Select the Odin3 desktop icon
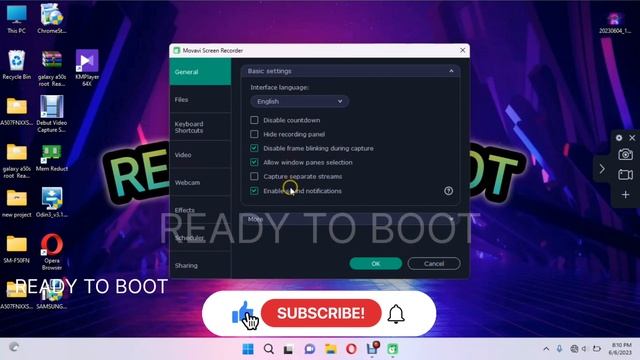 (51, 203)
